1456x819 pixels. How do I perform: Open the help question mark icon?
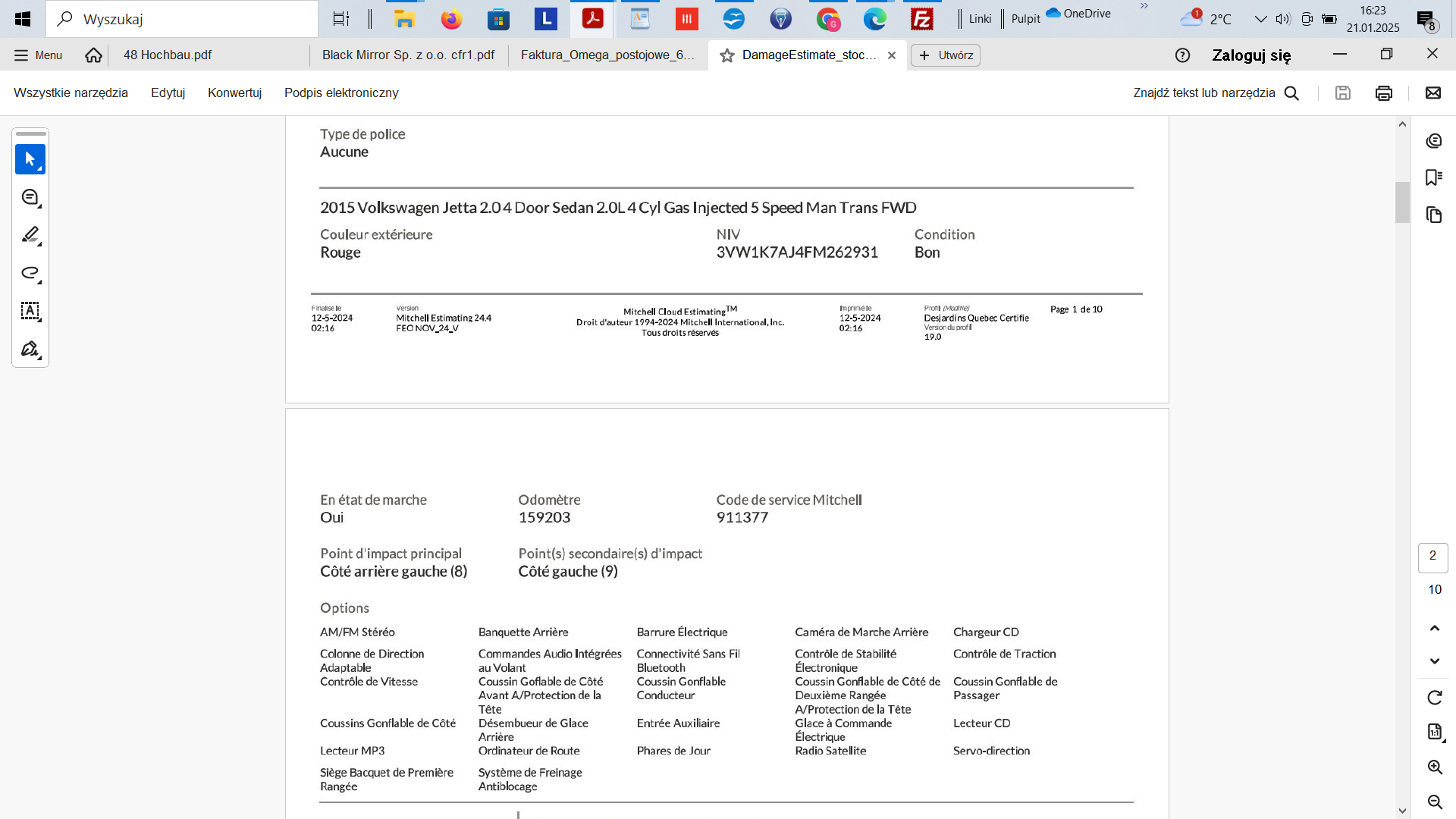(1182, 55)
